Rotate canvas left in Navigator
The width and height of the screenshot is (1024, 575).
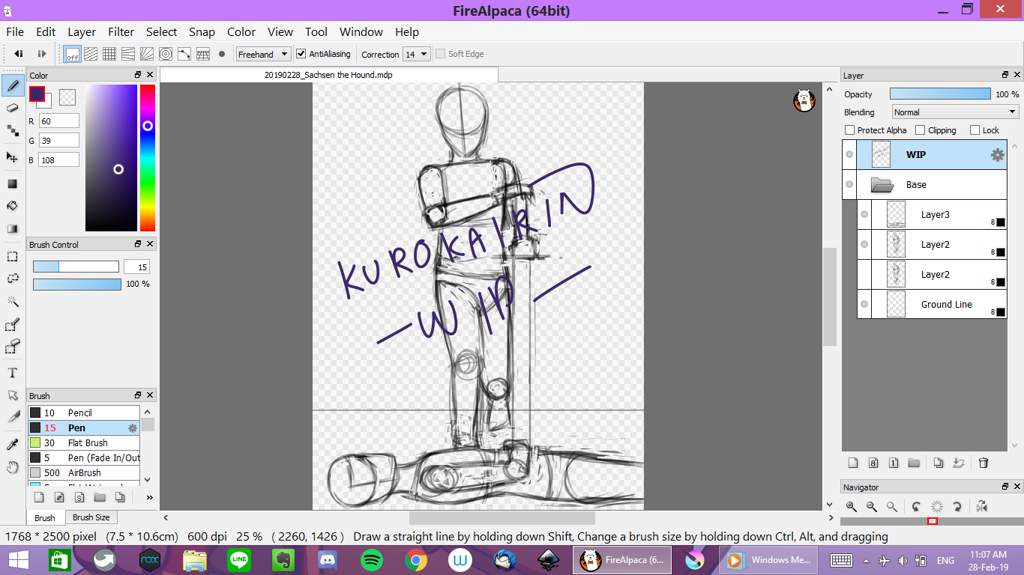point(917,506)
